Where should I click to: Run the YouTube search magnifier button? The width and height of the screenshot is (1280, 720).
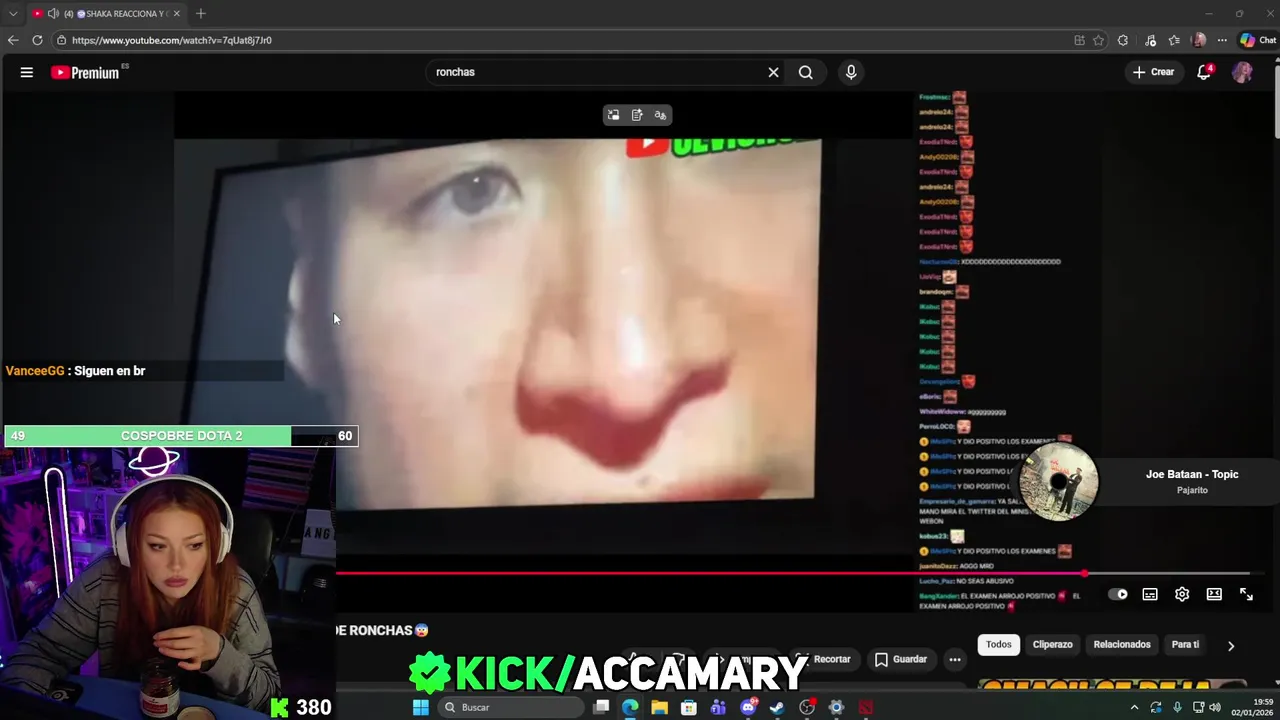[x=806, y=72]
